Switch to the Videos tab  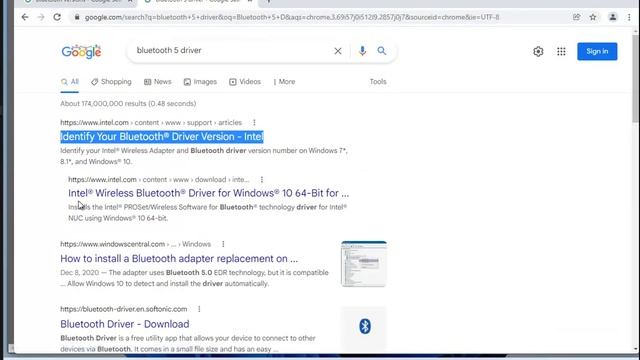click(245, 82)
